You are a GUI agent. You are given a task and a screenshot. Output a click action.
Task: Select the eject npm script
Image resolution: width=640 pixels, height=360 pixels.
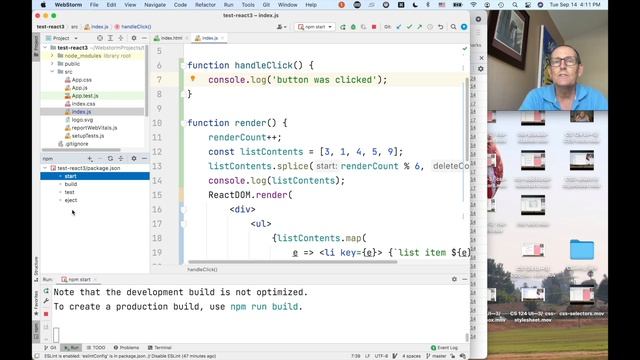pos(71,200)
